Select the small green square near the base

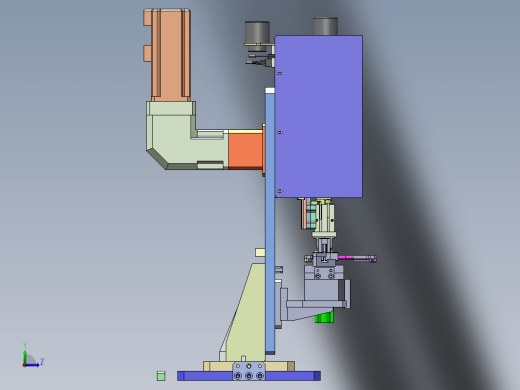pyautogui.click(x=161, y=376)
